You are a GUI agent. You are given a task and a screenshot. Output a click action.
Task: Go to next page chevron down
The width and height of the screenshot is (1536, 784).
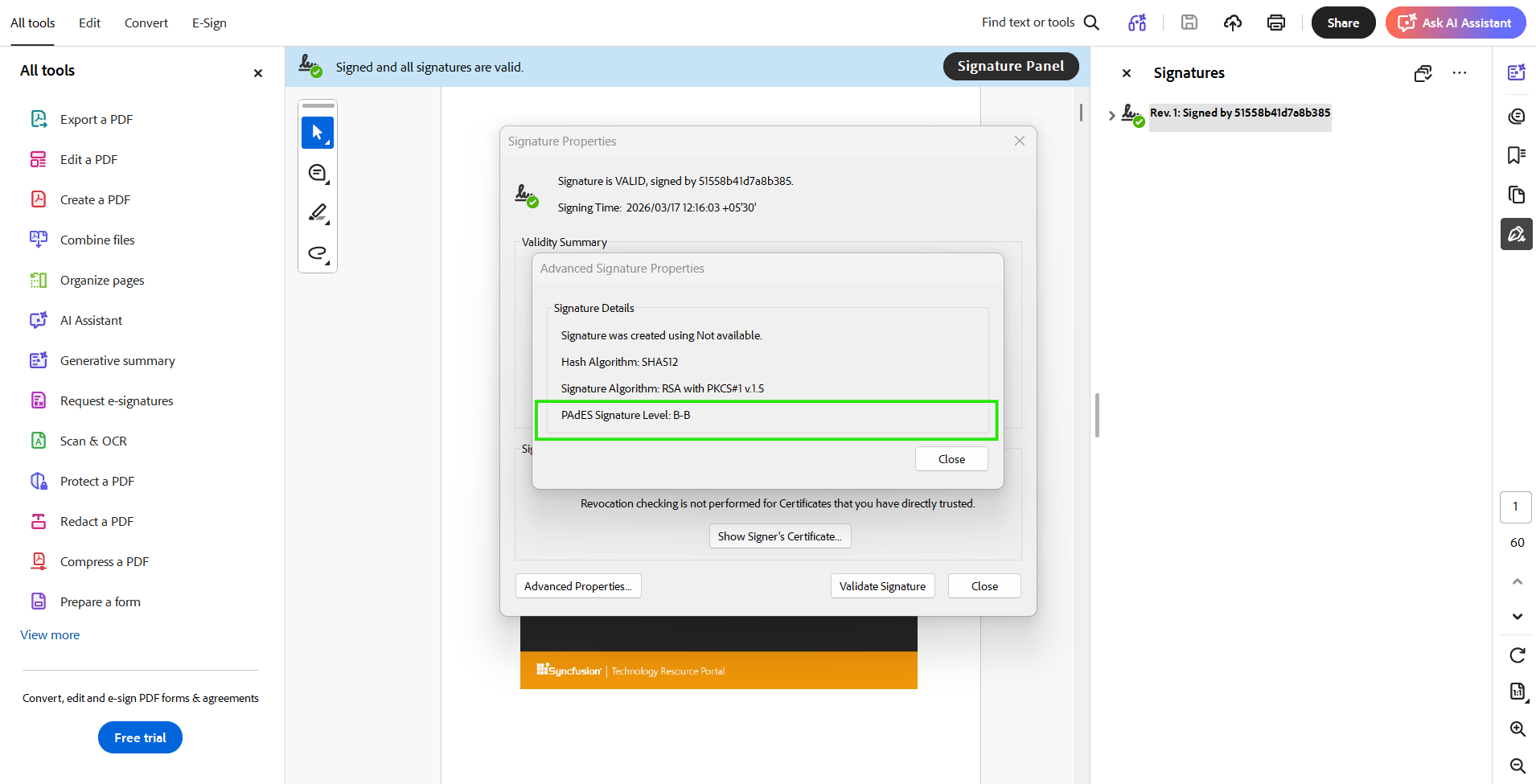click(1517, 617)
